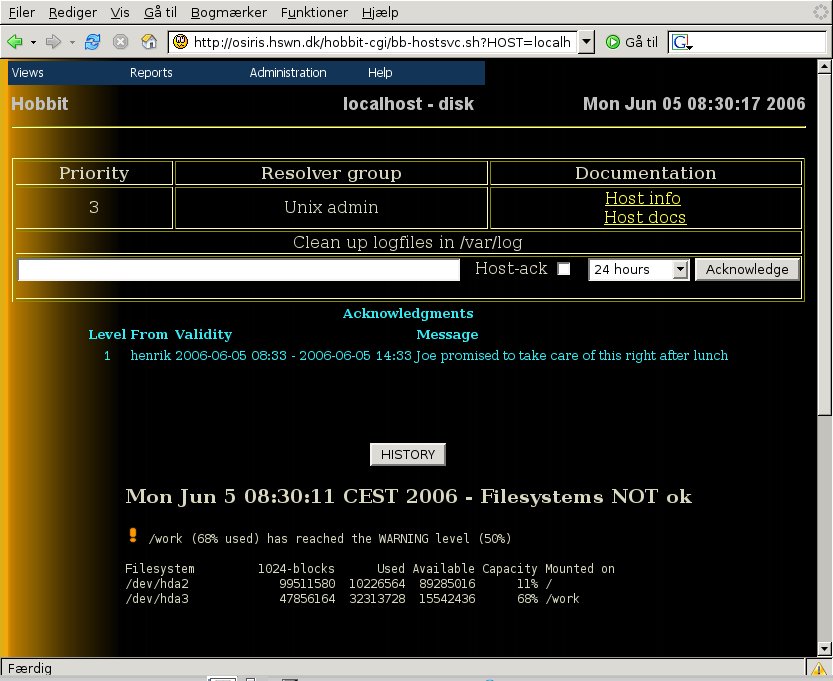This screenshot has height=681, width=833.
Task: Click the acknowledgment message text field
Action: (239, 269)
